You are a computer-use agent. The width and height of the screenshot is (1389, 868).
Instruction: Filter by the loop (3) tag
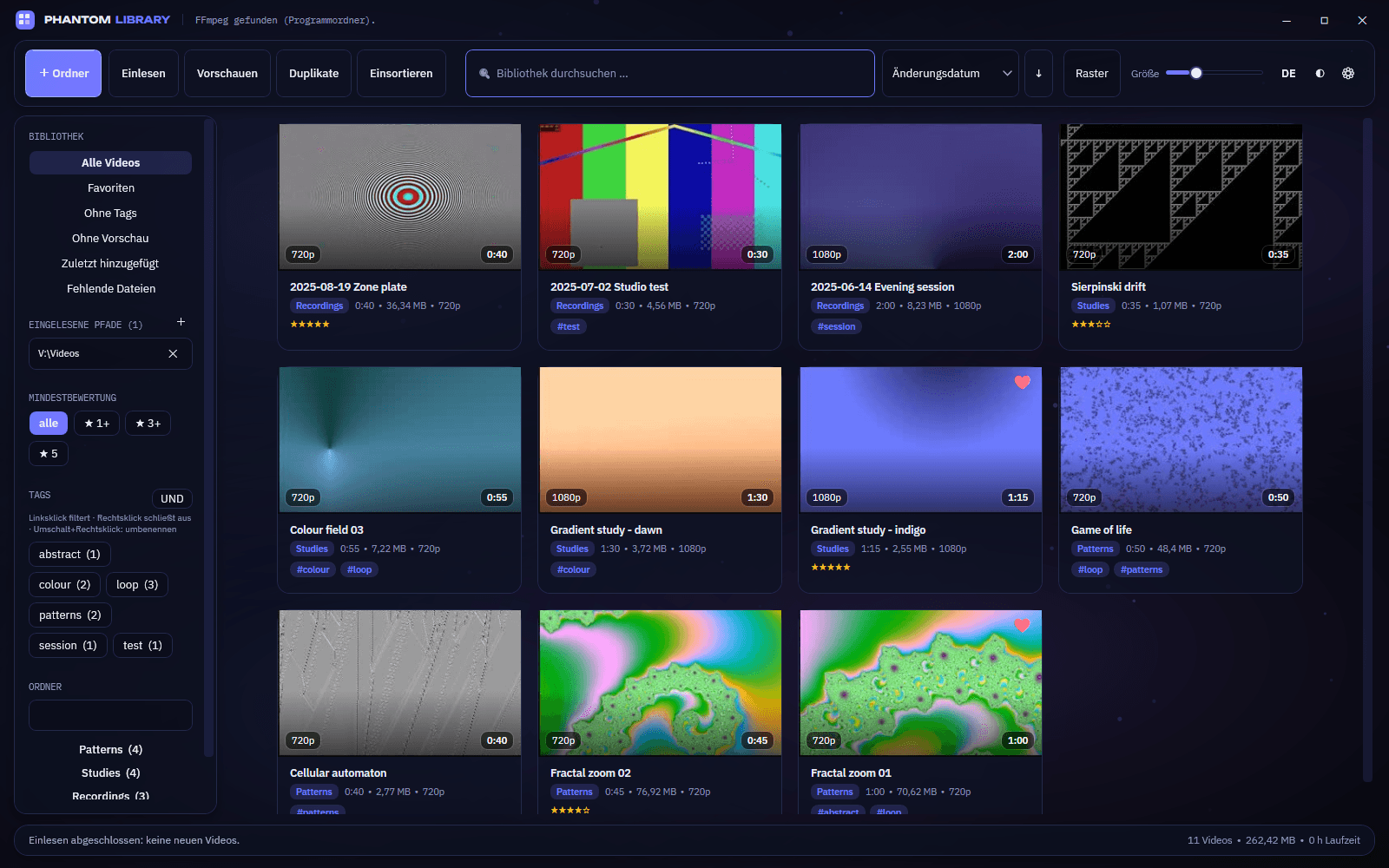click(x=137, y=584)
